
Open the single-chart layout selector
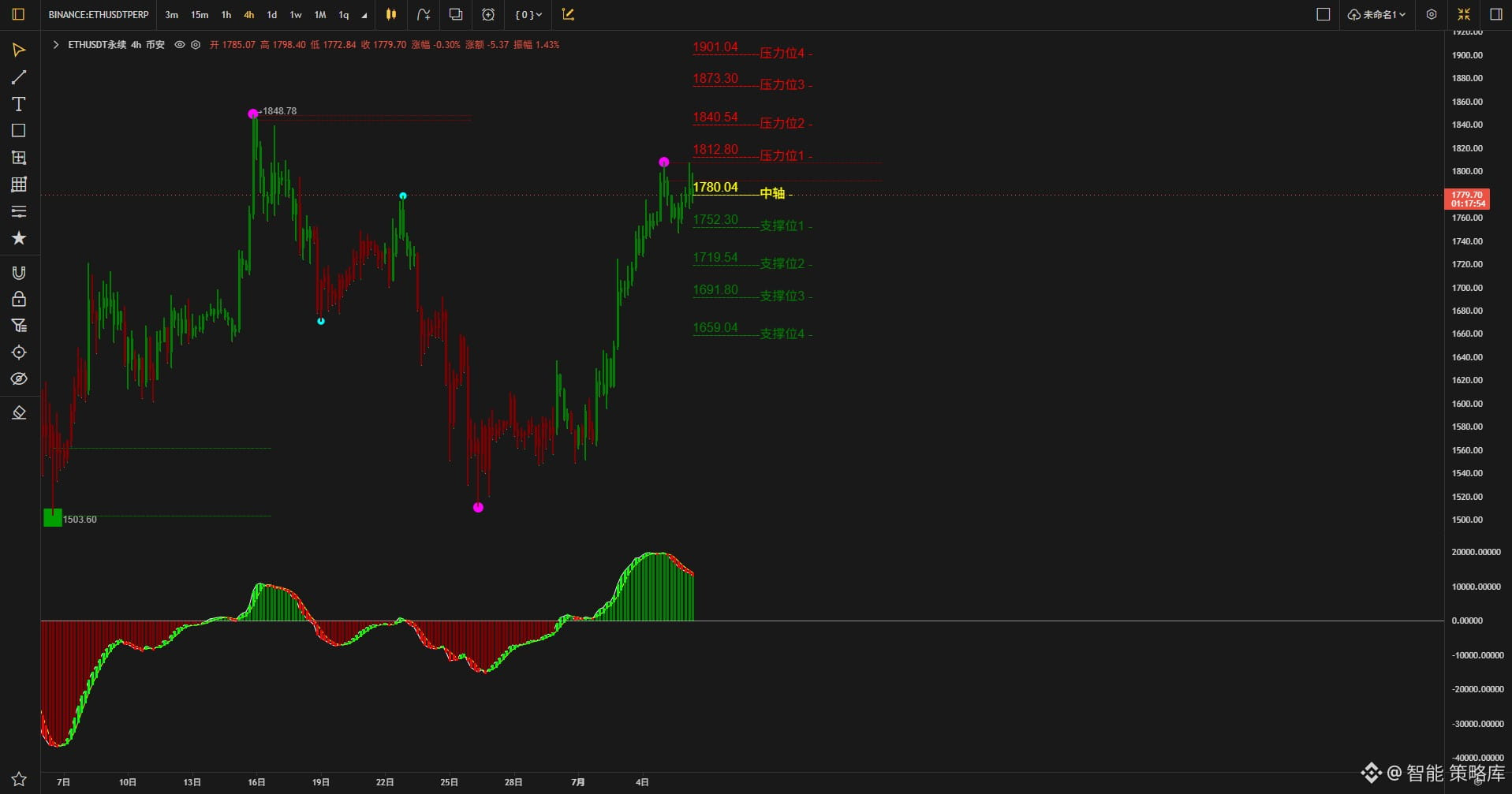tap(1323, 14)
